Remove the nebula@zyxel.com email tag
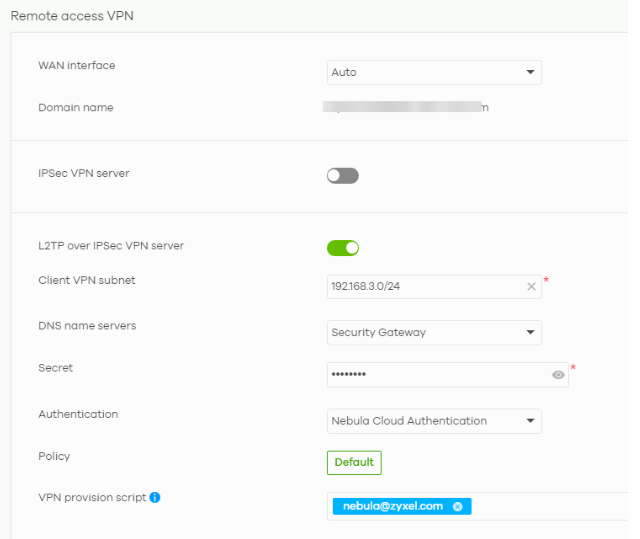Image resolution: width=640 pixels, height=539 pixels. 458,507
